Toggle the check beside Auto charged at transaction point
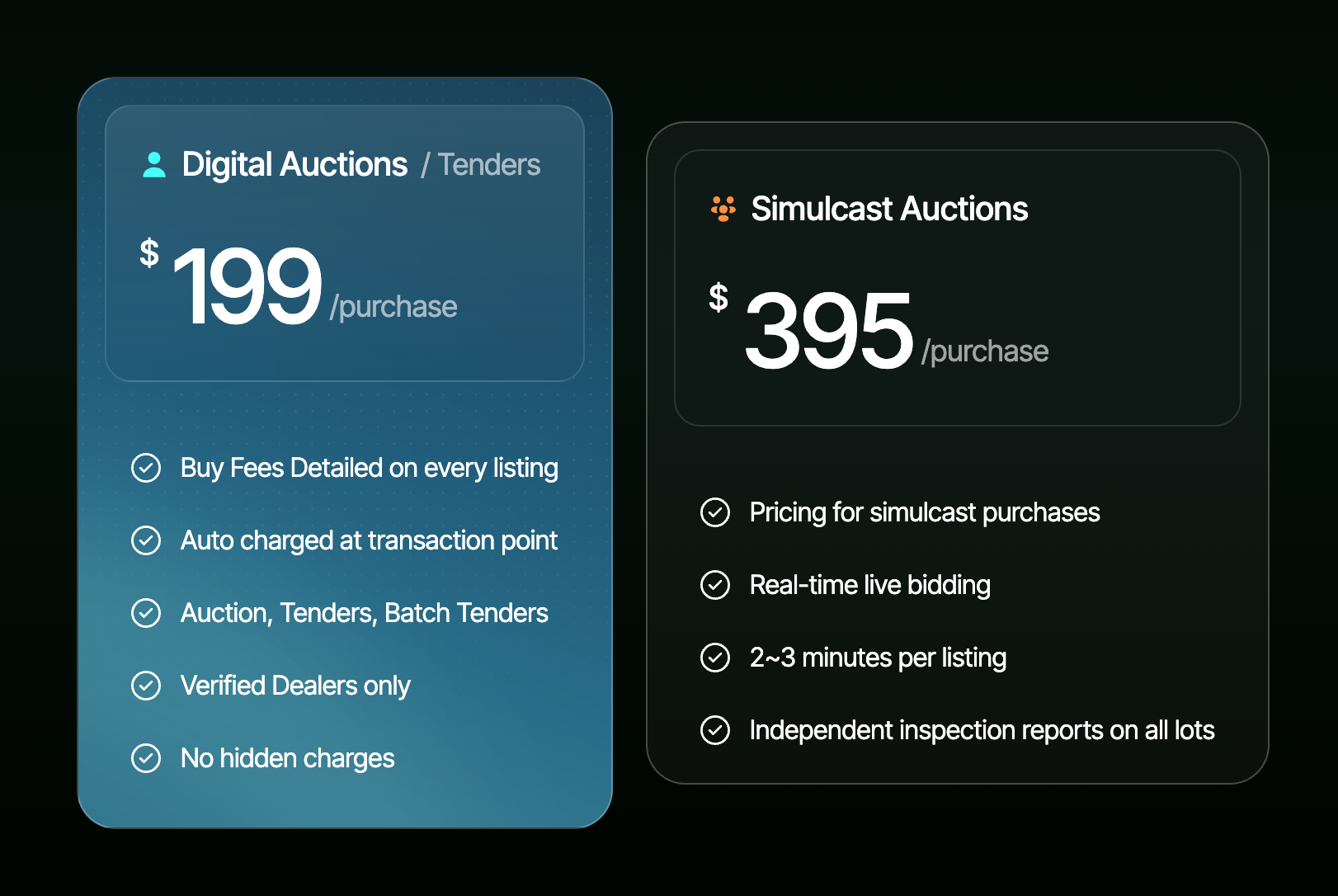The image size is (1338, 896). point(146,540)
